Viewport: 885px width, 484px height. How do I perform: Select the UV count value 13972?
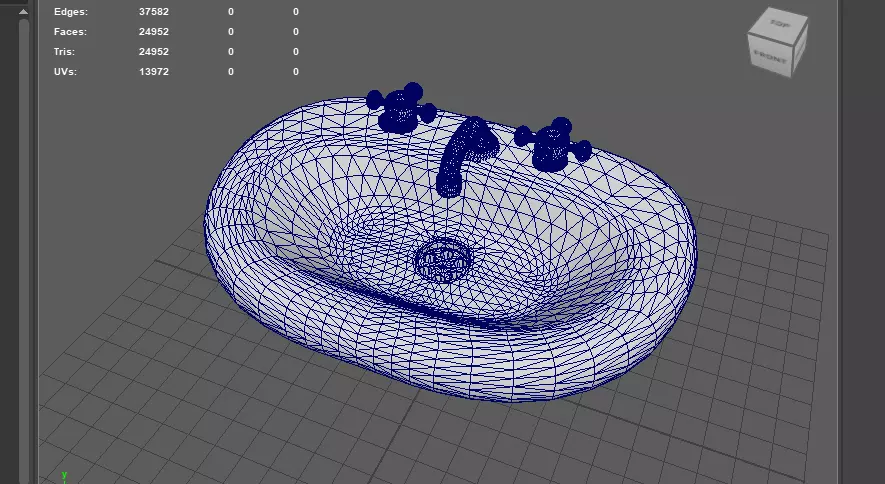point(154,72)
